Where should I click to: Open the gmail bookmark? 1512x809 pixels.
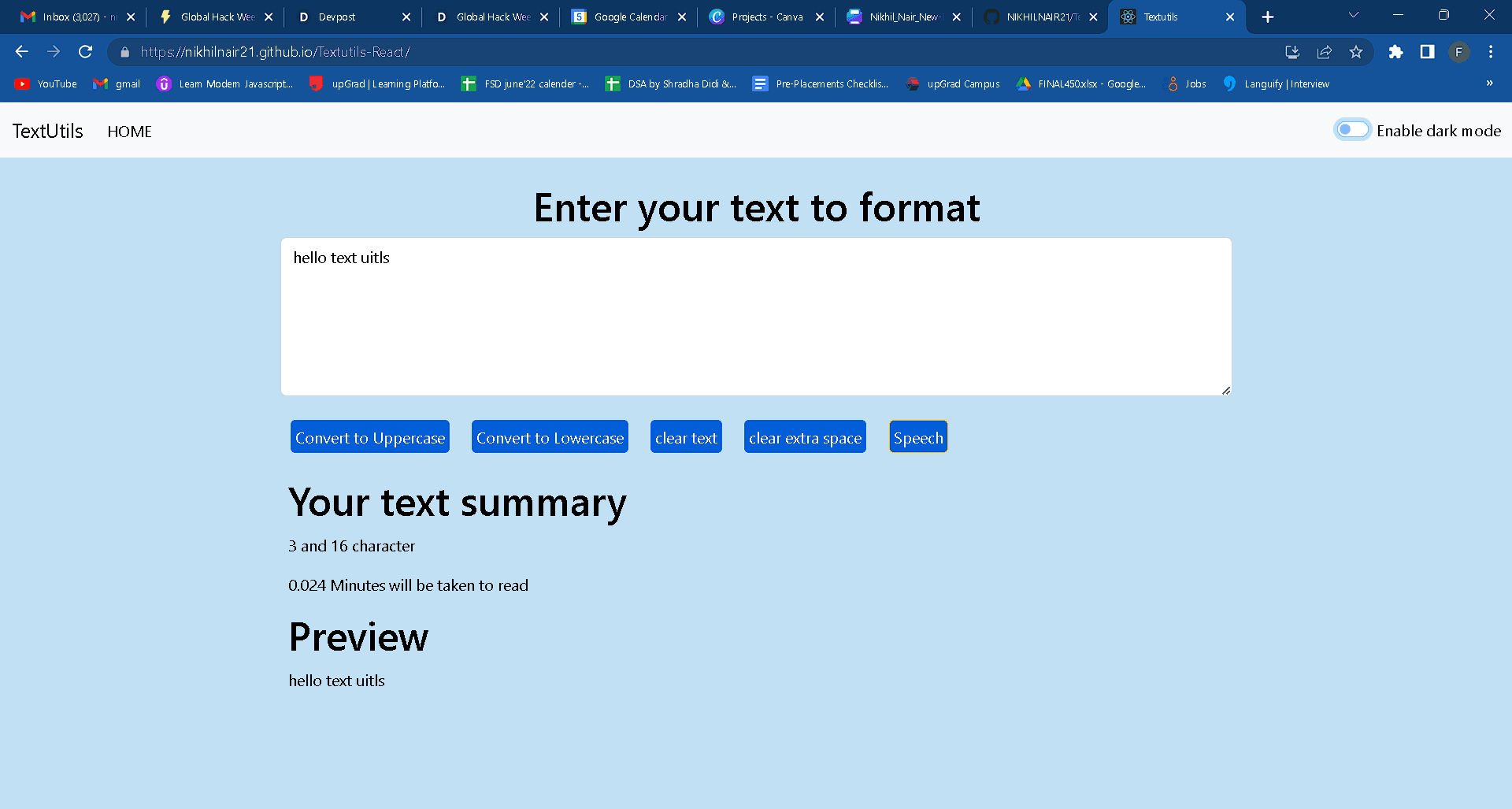116,83
